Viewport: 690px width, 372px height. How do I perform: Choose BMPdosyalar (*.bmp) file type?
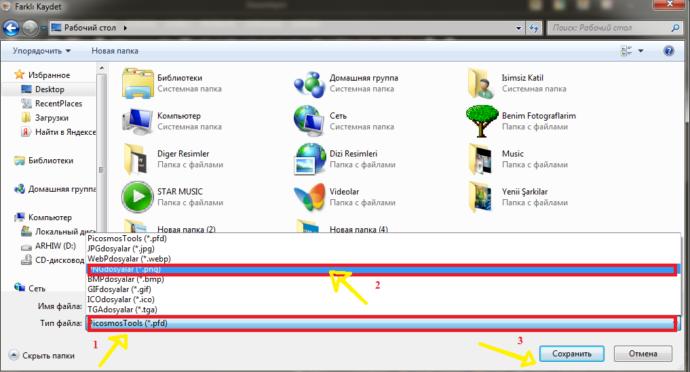pyautogui.click(x=383, y=280)
